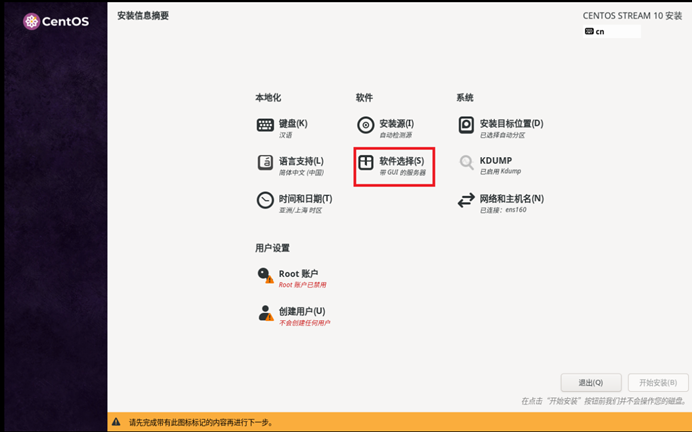
Task: Open 软件选择(S) label
Action: tap(402, 161)
